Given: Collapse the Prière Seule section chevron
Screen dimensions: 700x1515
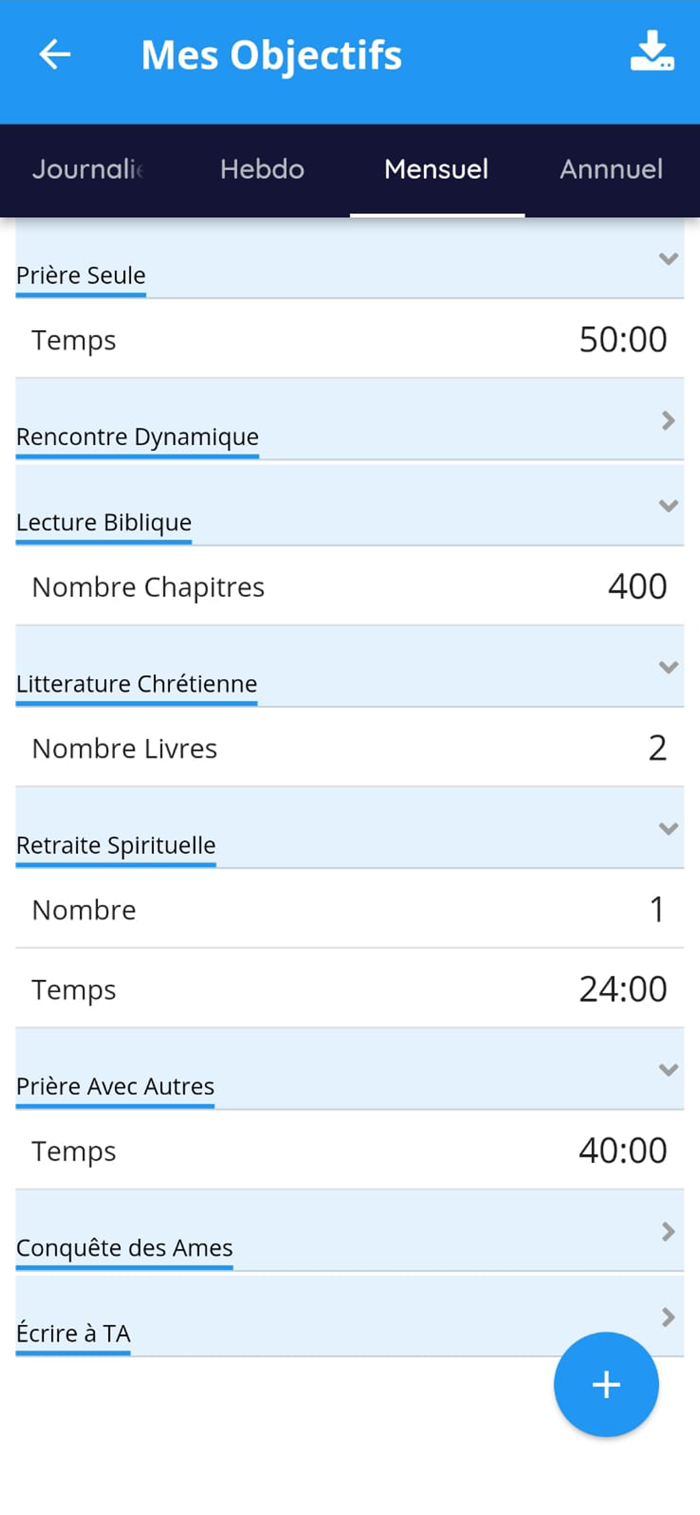Looking at the screenshot, I should [x=668, y=259].
